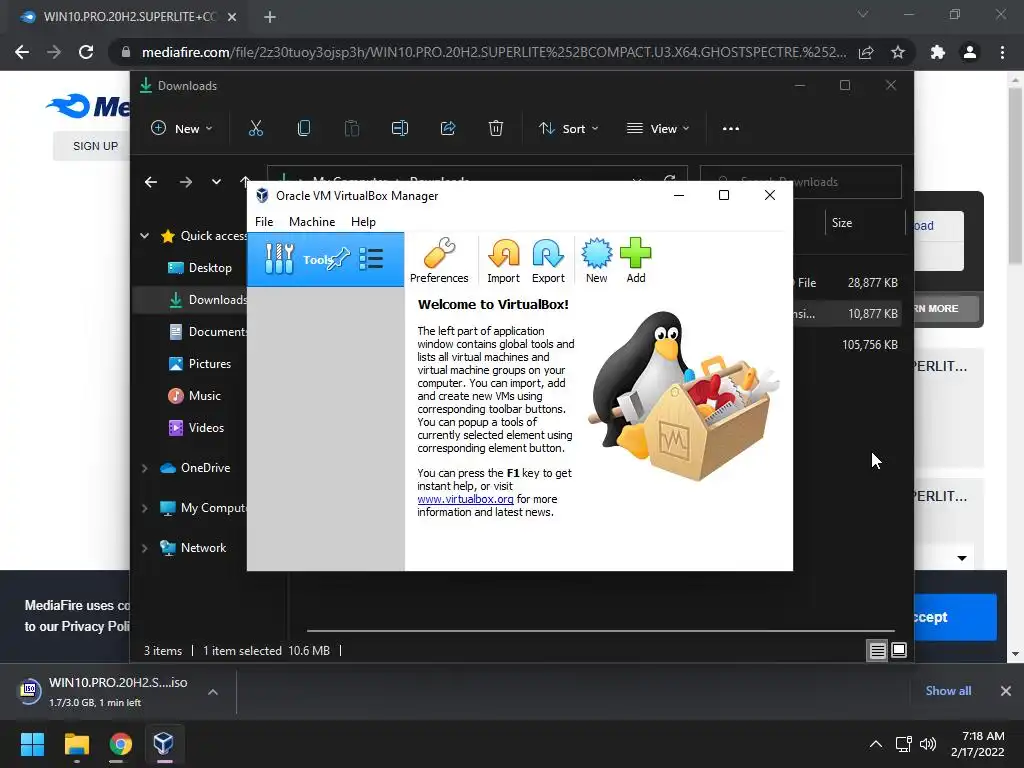Click the share page icon in address bar
The image size is (1024, 768).
click(866, 52)
